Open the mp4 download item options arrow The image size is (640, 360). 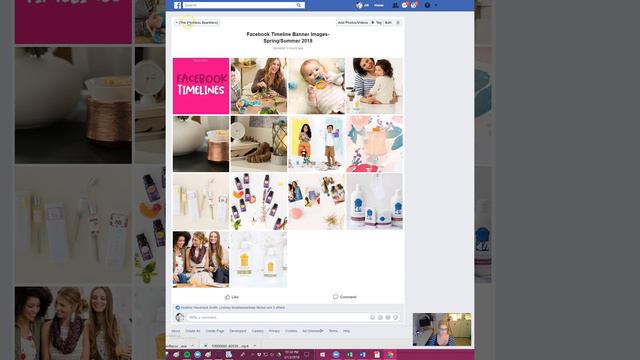coord(255,346)
